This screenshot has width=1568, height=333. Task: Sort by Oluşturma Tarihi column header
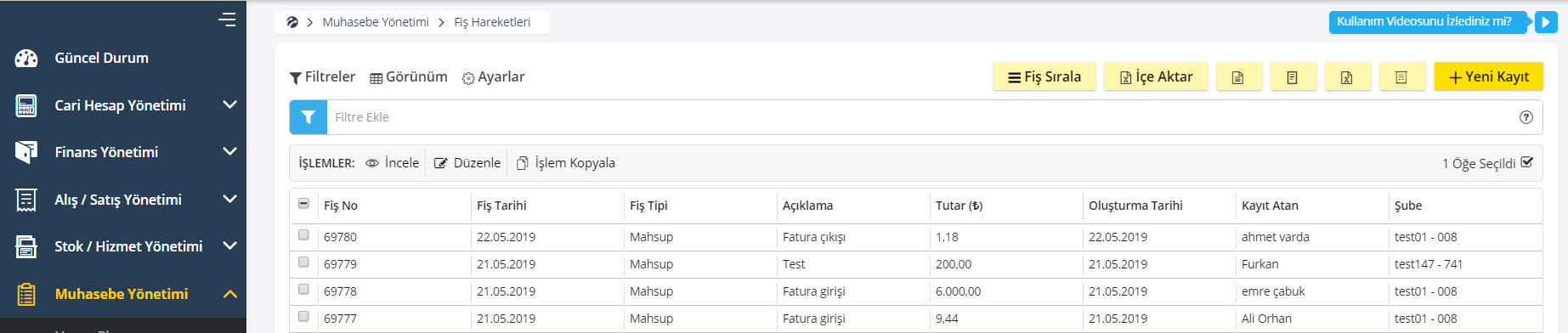(1135, 206)
